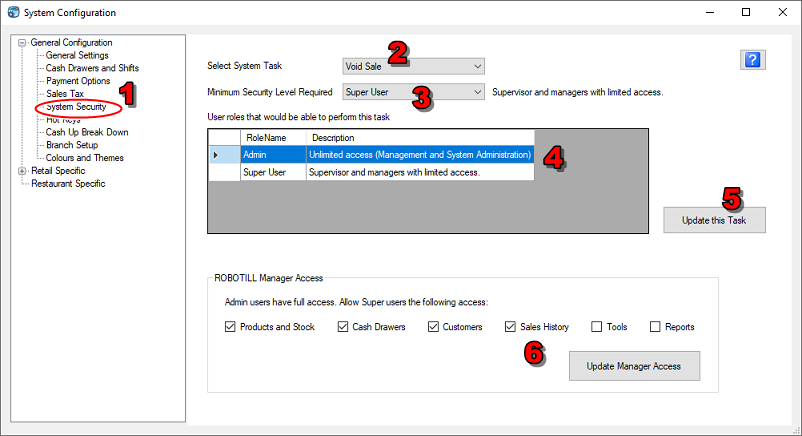Click the Update this Task button
Viewport: 802px width, 436px height.
(x=714, y=220)
